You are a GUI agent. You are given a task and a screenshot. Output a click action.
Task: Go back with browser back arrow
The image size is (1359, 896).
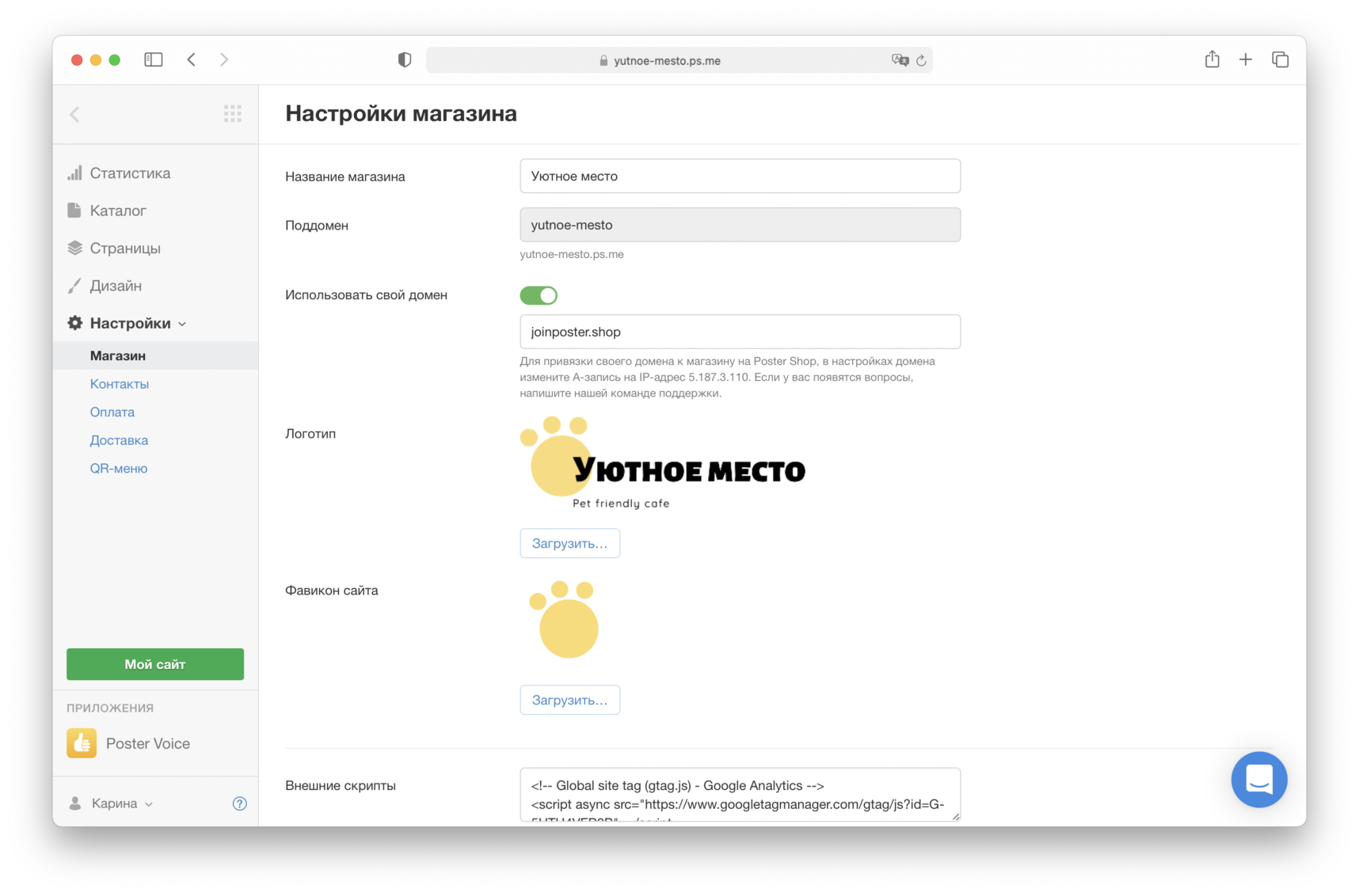192,59
